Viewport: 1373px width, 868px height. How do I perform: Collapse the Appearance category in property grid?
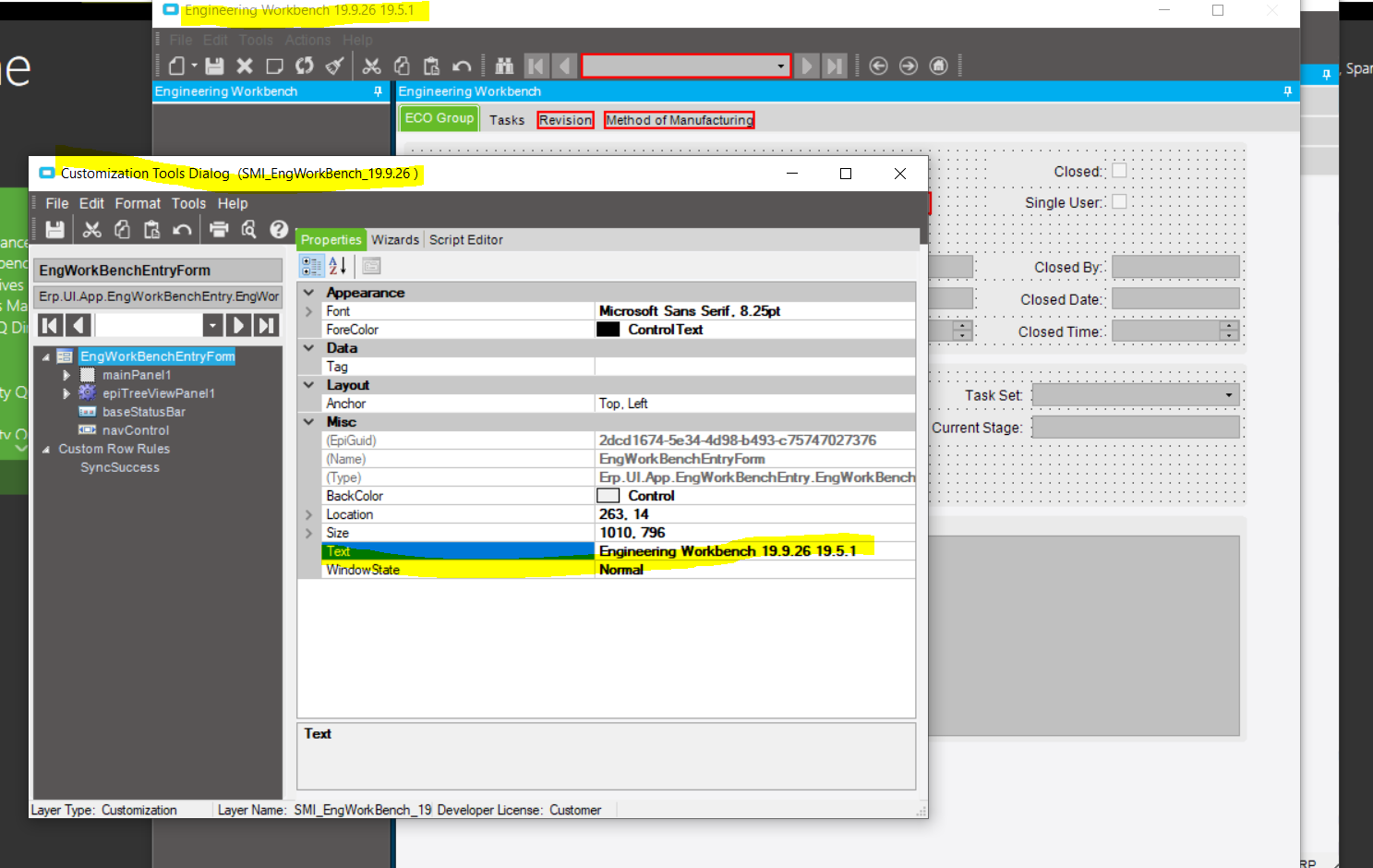[309, 293]
